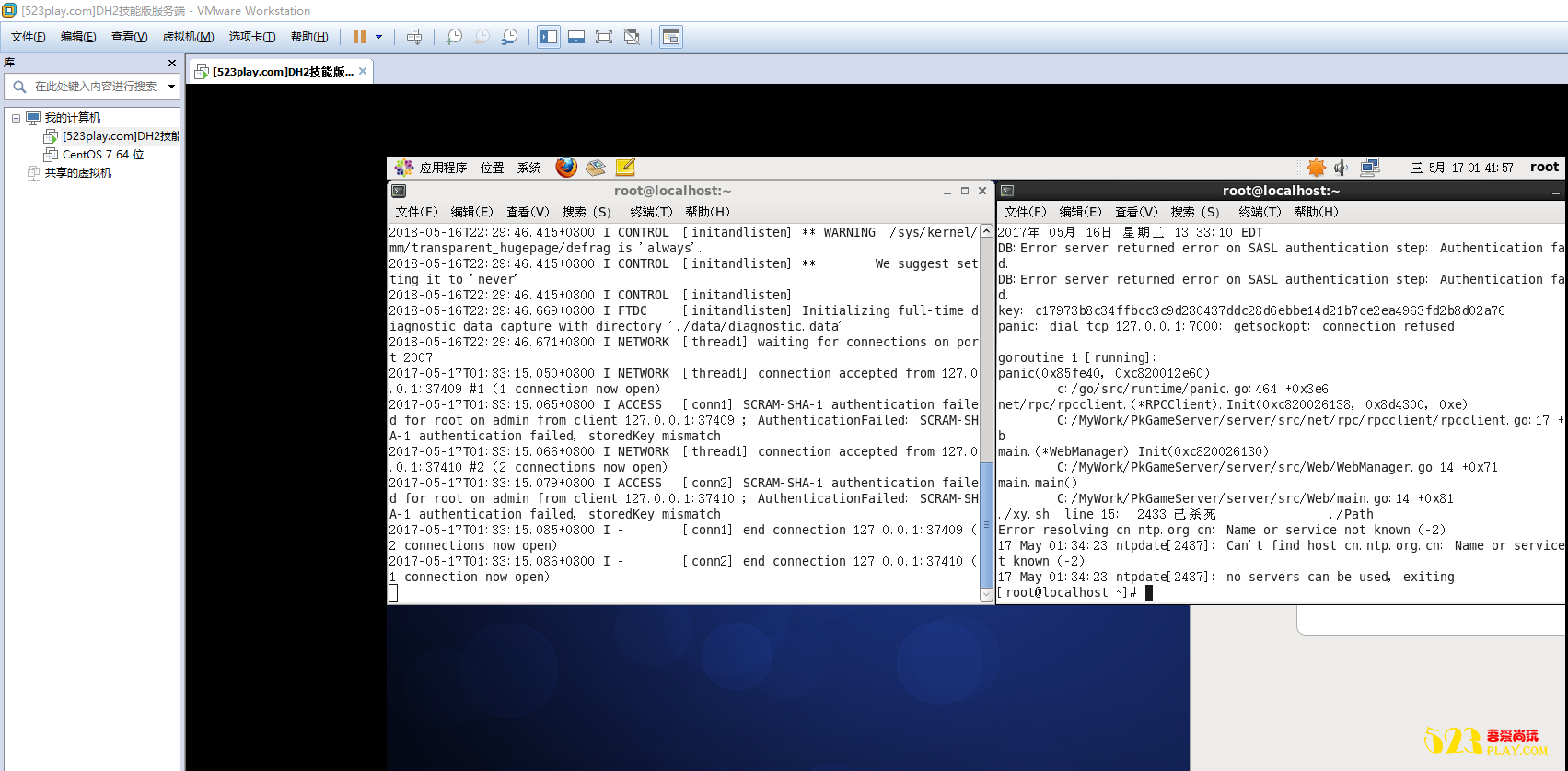Open VMware 查看(V) menu
The width and height of the screenshot is (1568, 771).
(x=129, y=37)
